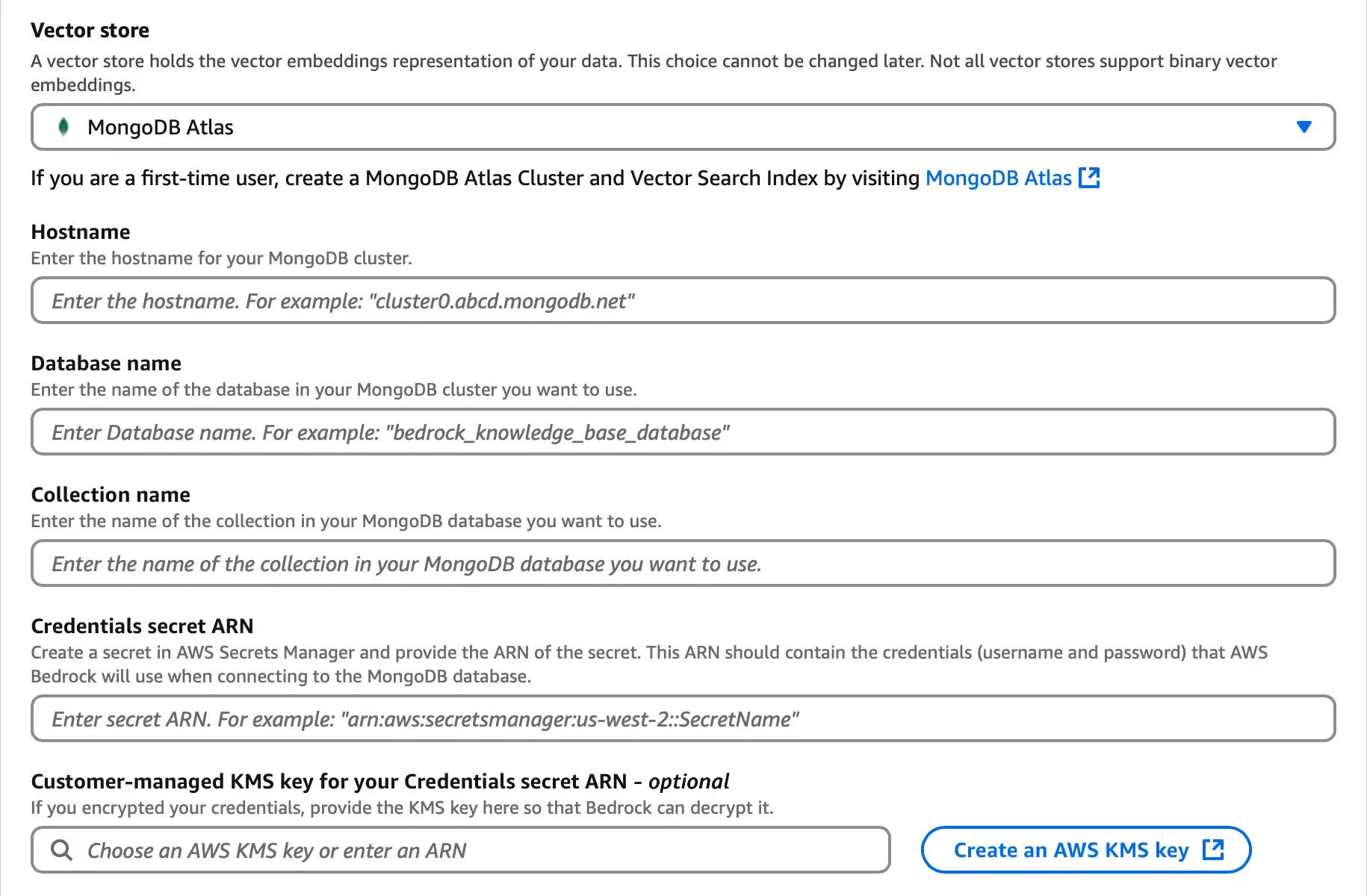Click the Hostname input field

pyautogui.click(x=683, y=300)
